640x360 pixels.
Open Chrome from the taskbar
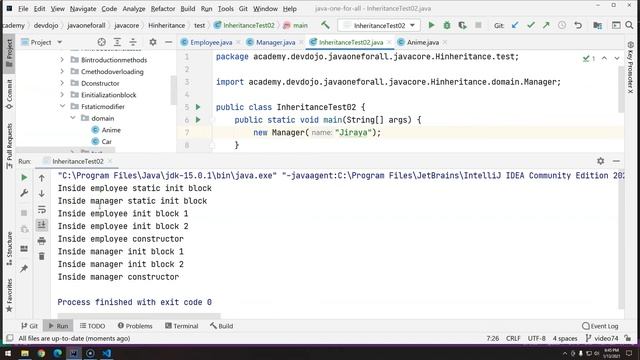pos(41,353)
